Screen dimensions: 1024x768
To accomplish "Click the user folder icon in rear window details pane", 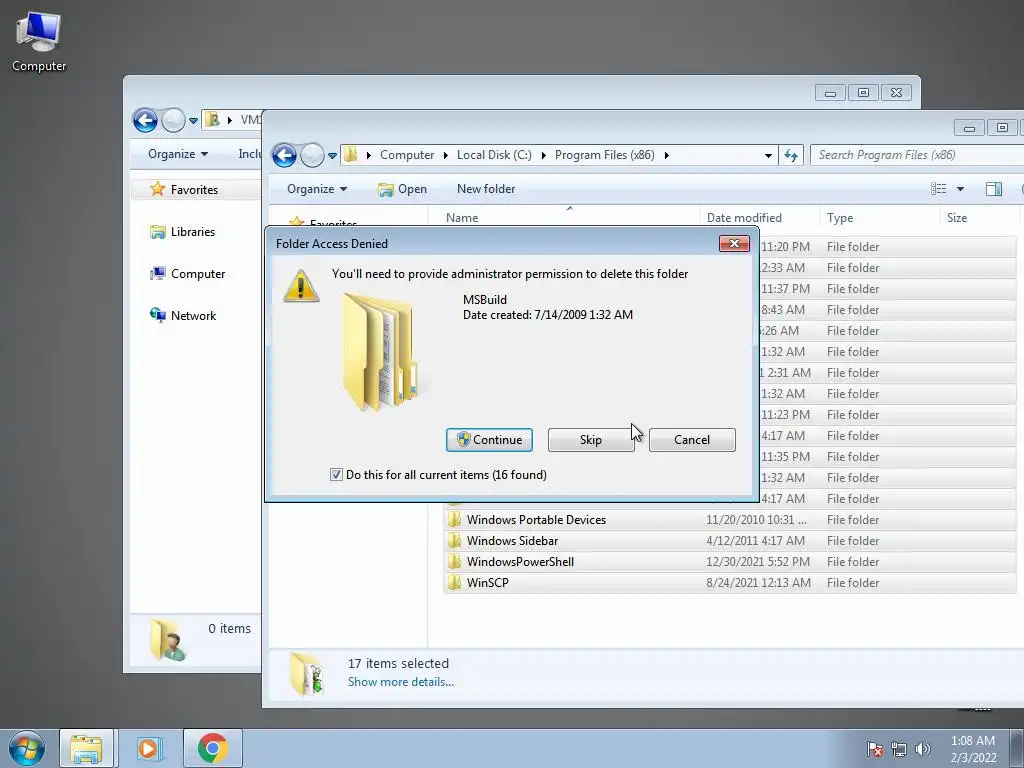I will pyautogui.click(x=167, y=640).
